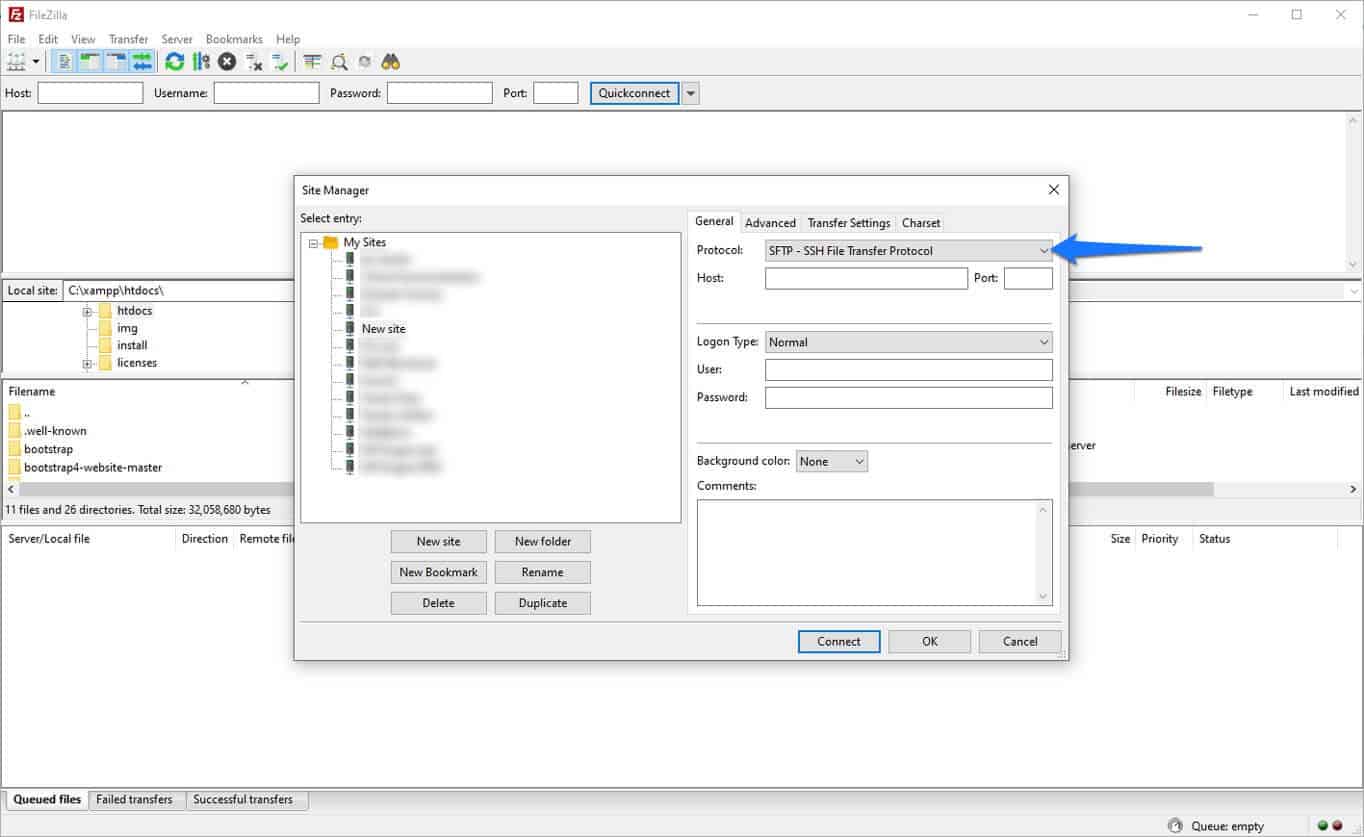The image size is (1364, 837).
Task: Click the reconnect to last server icon
Action: tap(280, 62)
